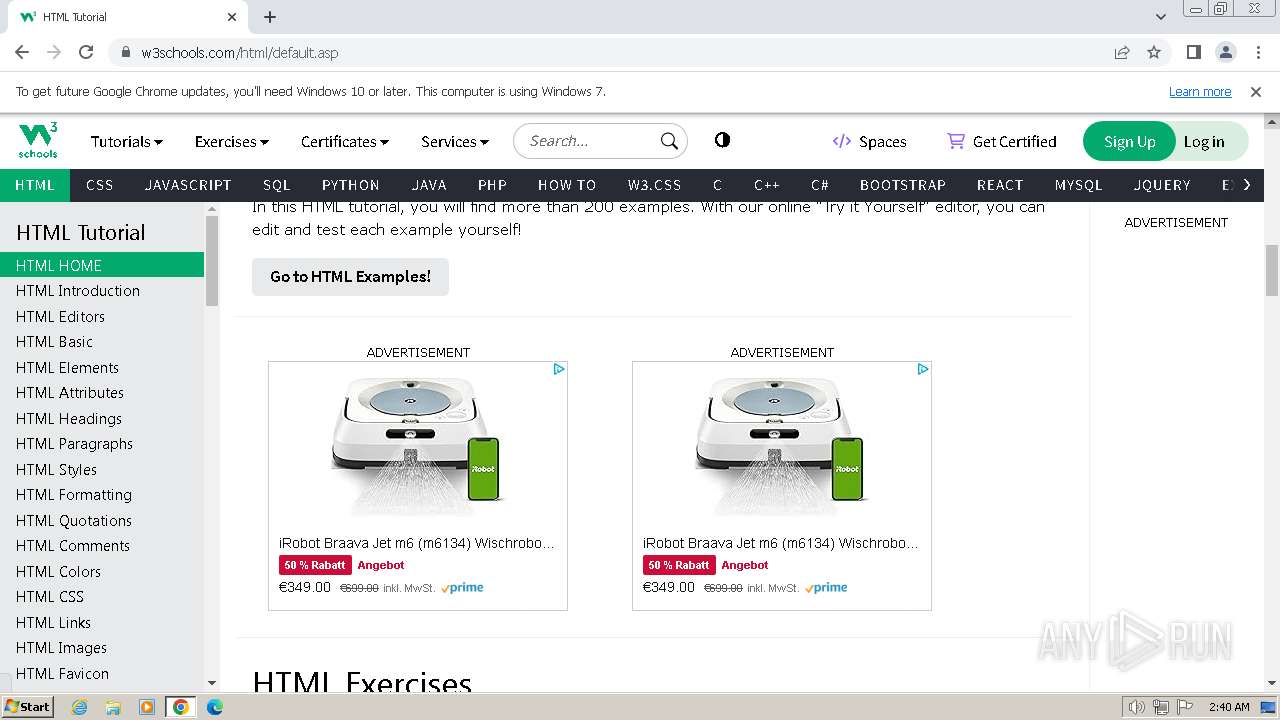Select the JQUERY topnav item
Image resolution: width=1280 pixels, height=720 pixels.
pos(1162,185)
